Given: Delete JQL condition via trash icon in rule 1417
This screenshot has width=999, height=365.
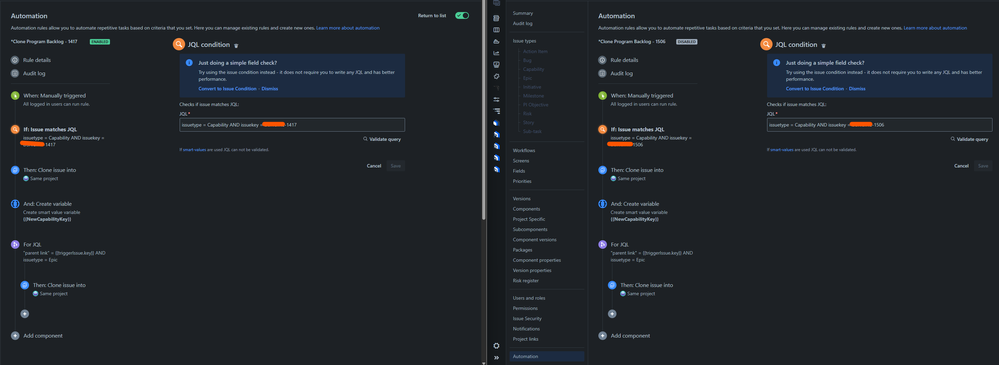Looking at the screenshot, I should [x=236, y=45].
